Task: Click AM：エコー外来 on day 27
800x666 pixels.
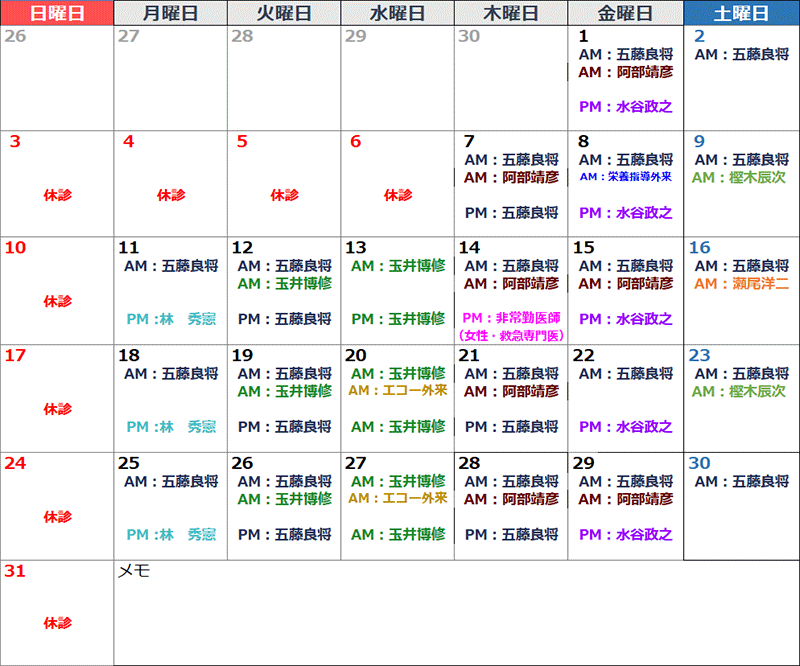Action: 397,498
